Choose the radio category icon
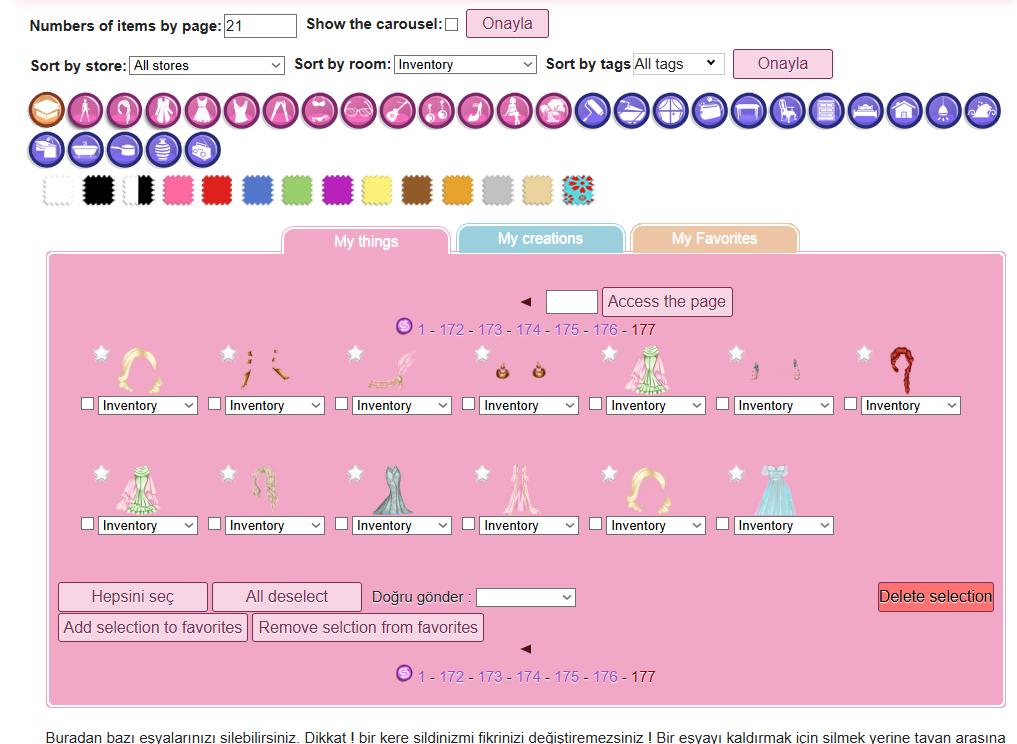This screenshot has width=1017, height=744. (202, 150)
